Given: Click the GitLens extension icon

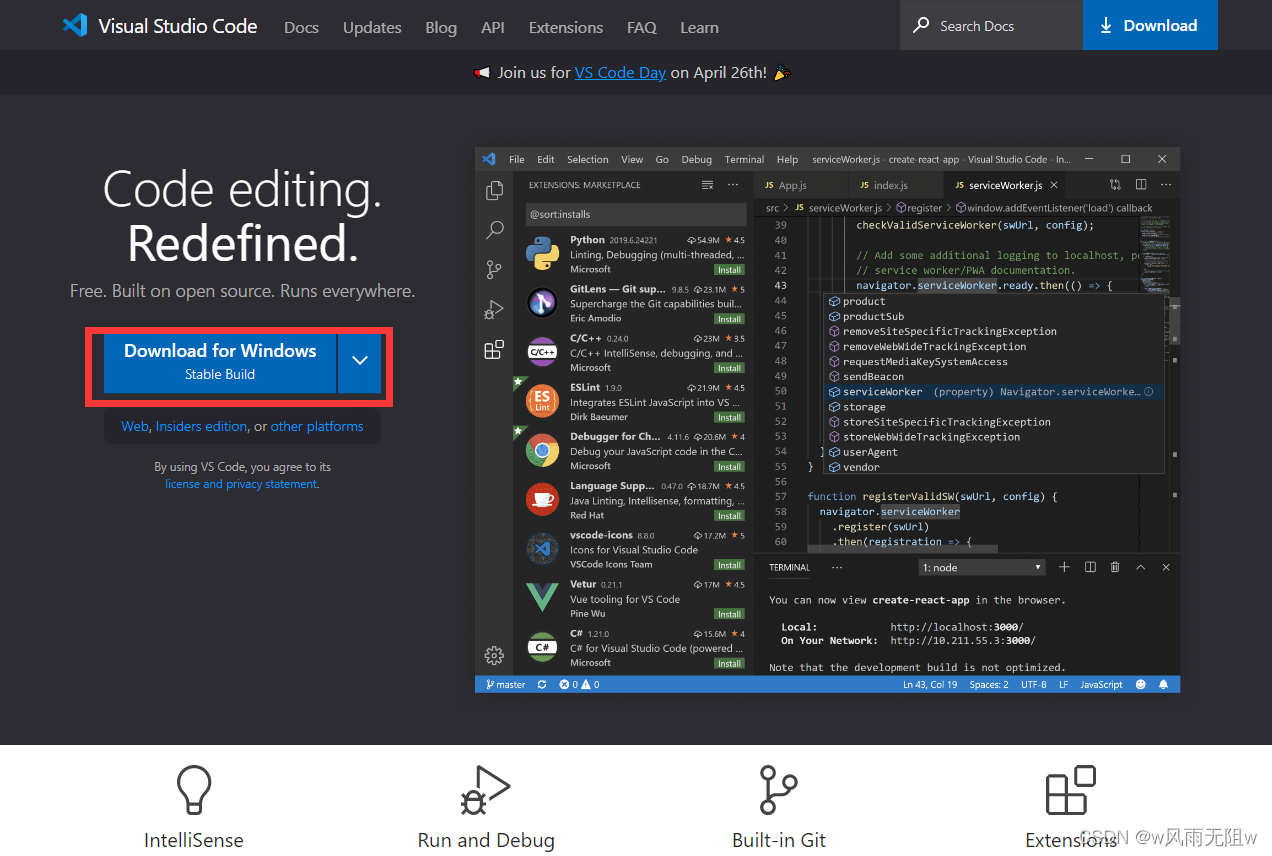Looking at the screenshot, I should (x=542, y=303).
